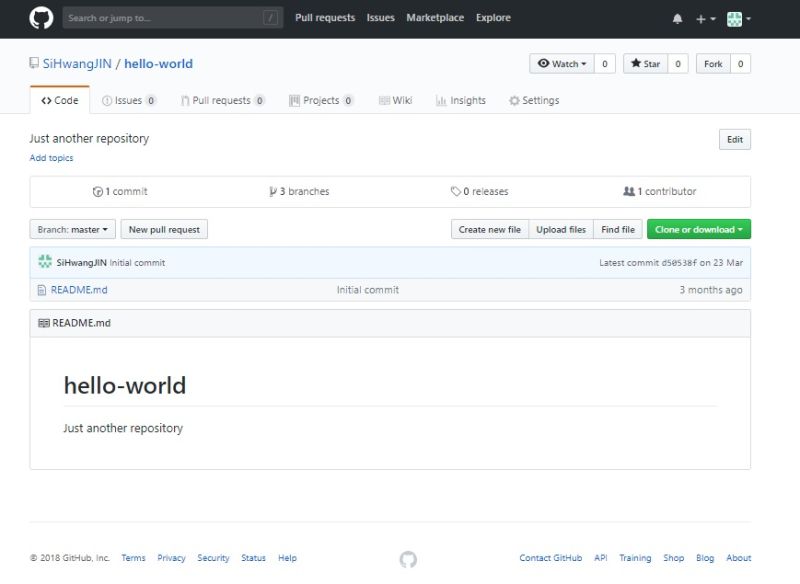Open the hello-world repository title link
This screenshot has width=800, height=584.
tap(159, 64)
